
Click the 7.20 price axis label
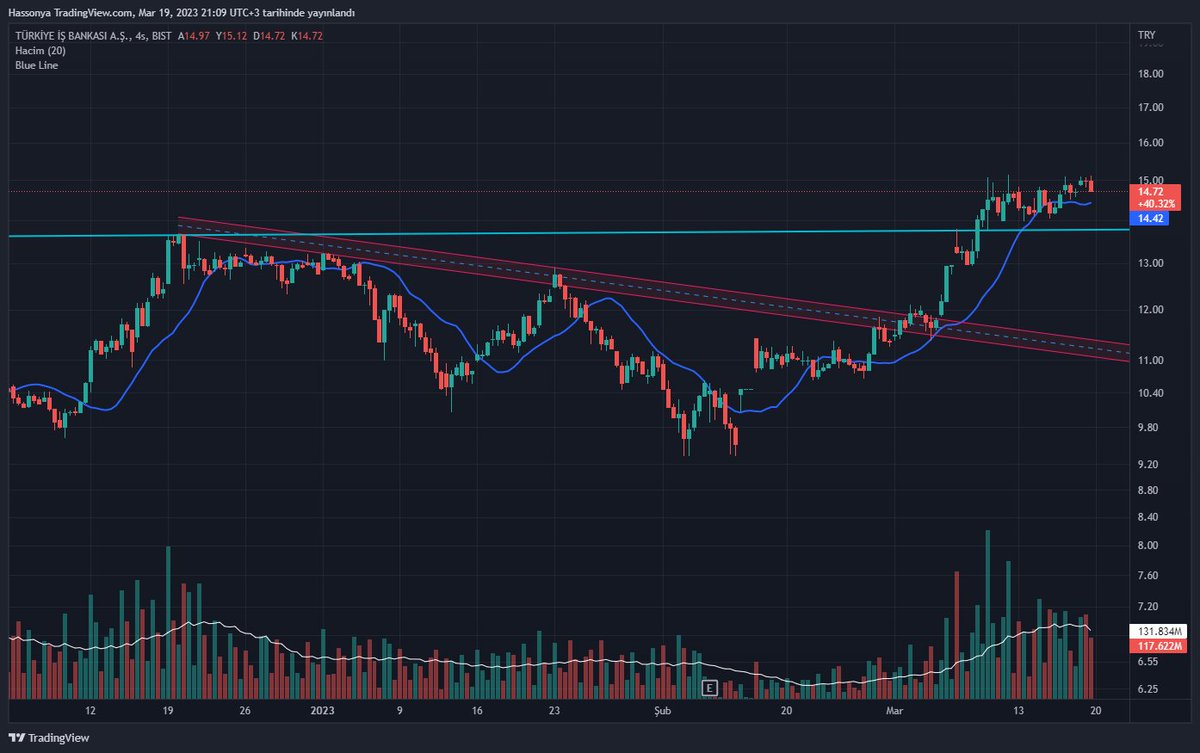click(x=1148, y=607)
